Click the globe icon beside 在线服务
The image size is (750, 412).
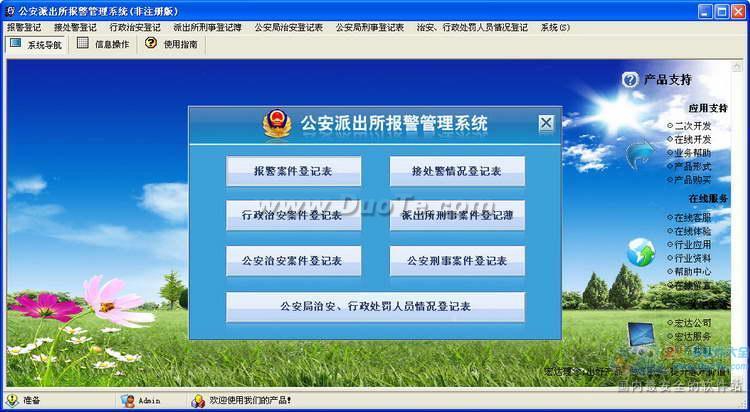[x=640, y=252]
